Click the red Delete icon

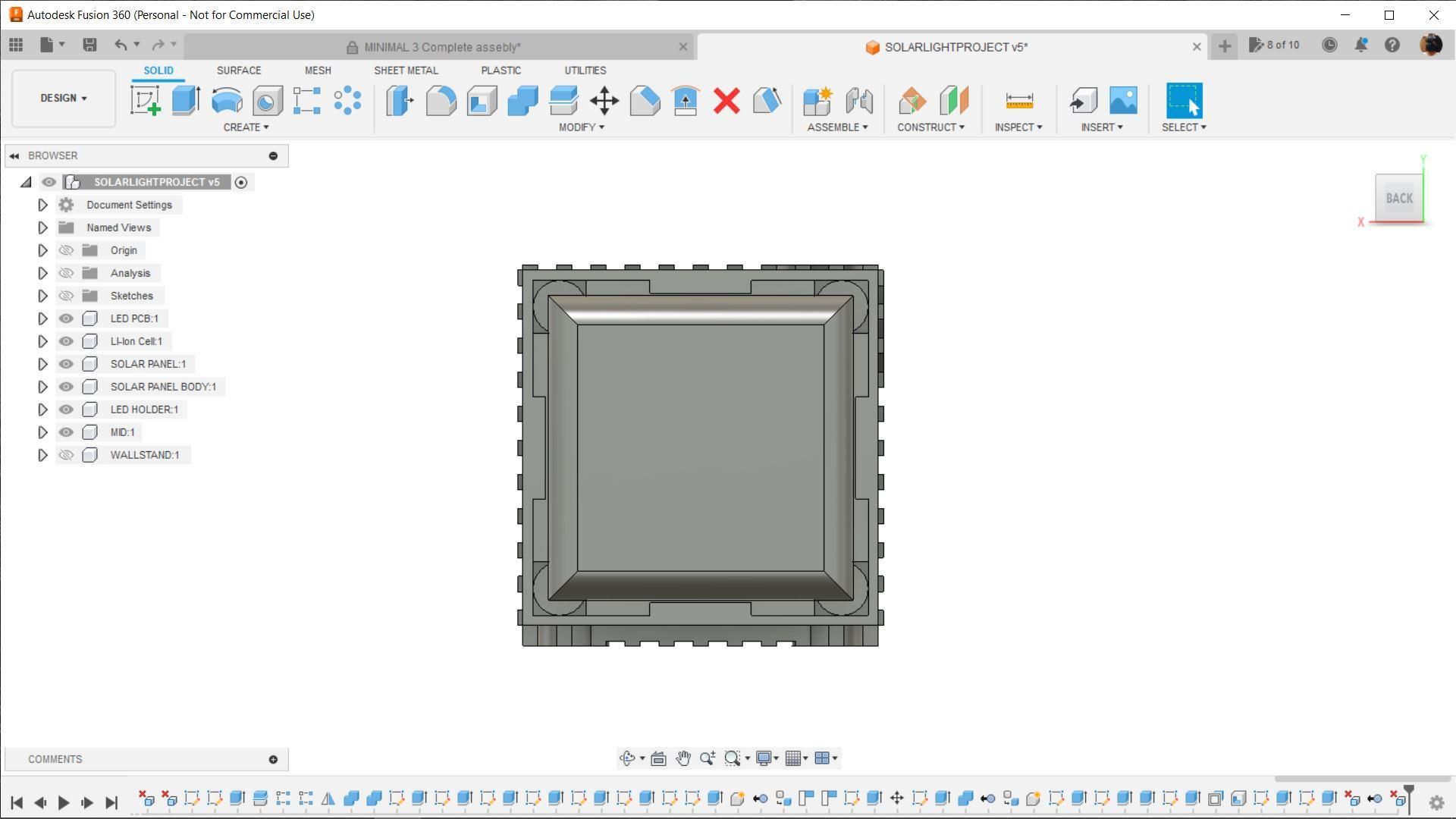726,100
